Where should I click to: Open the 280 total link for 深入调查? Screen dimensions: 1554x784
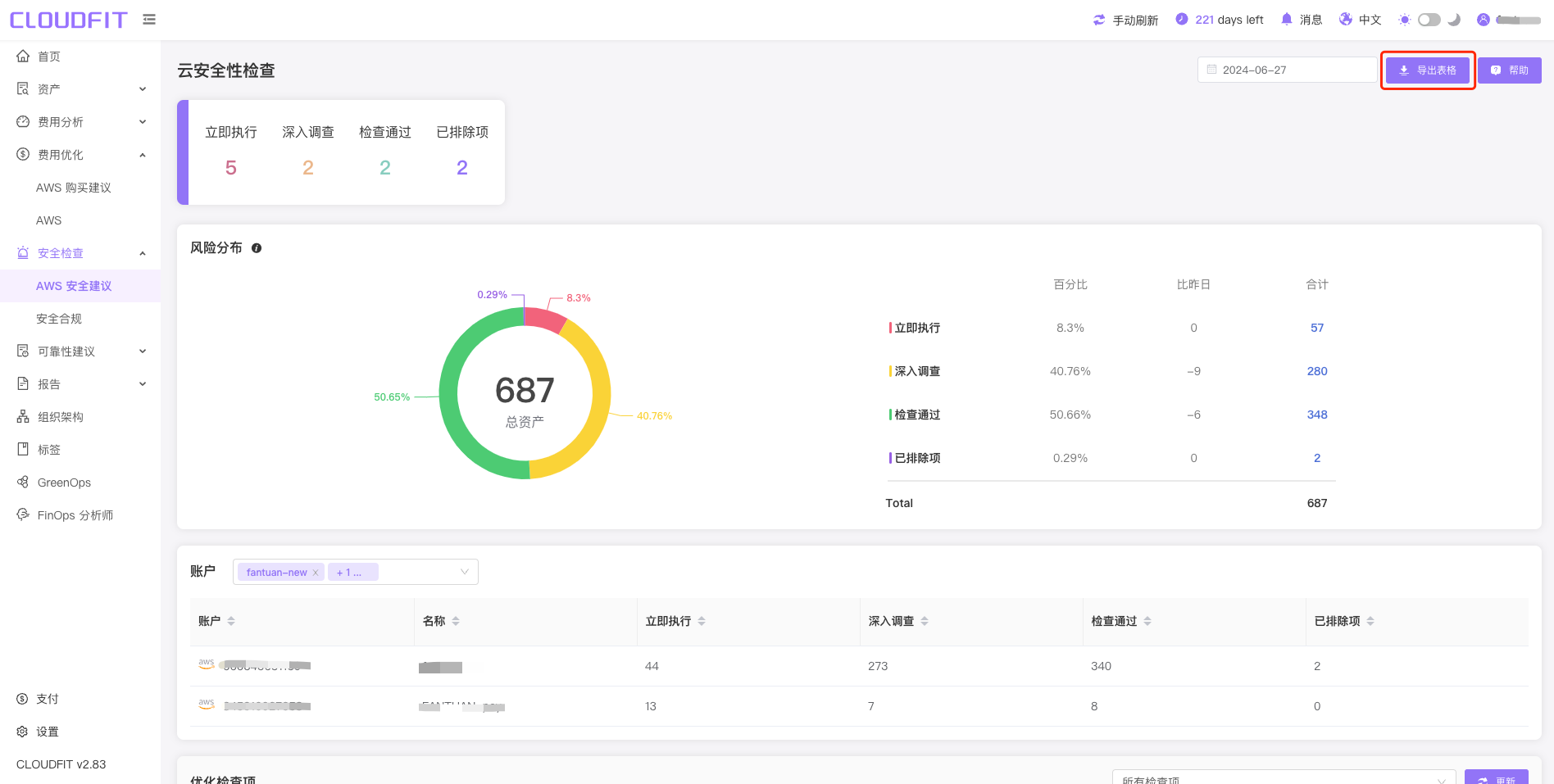point(1317,371)
